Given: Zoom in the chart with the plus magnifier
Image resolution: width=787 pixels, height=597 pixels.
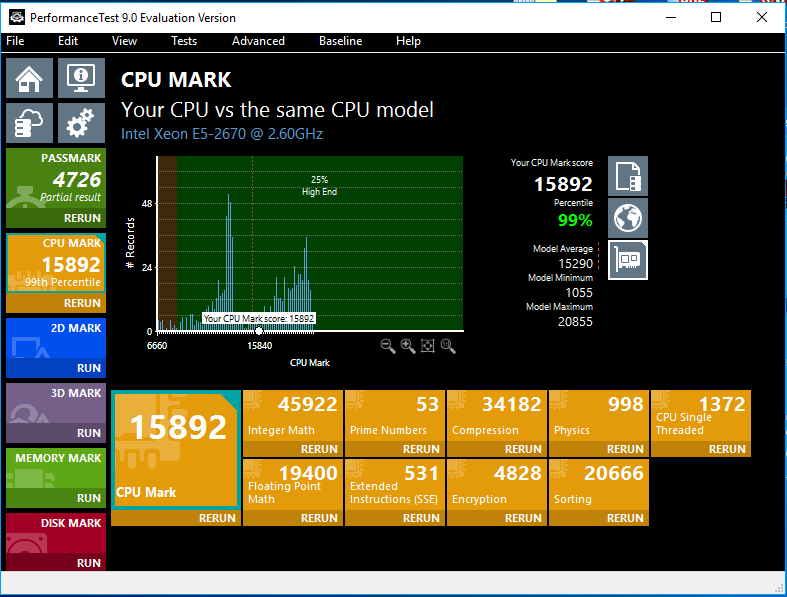Looking at the screenshot, I should click(x=408, y=346).
